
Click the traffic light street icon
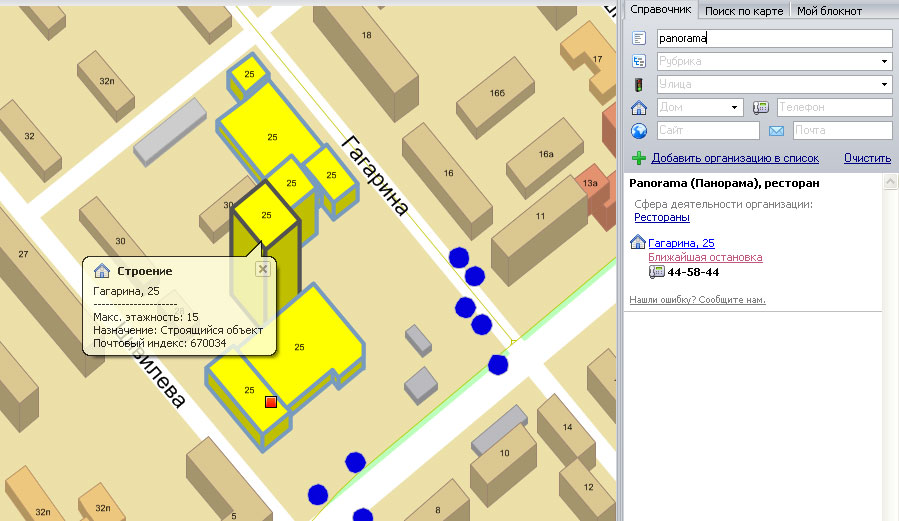point(639,85)
